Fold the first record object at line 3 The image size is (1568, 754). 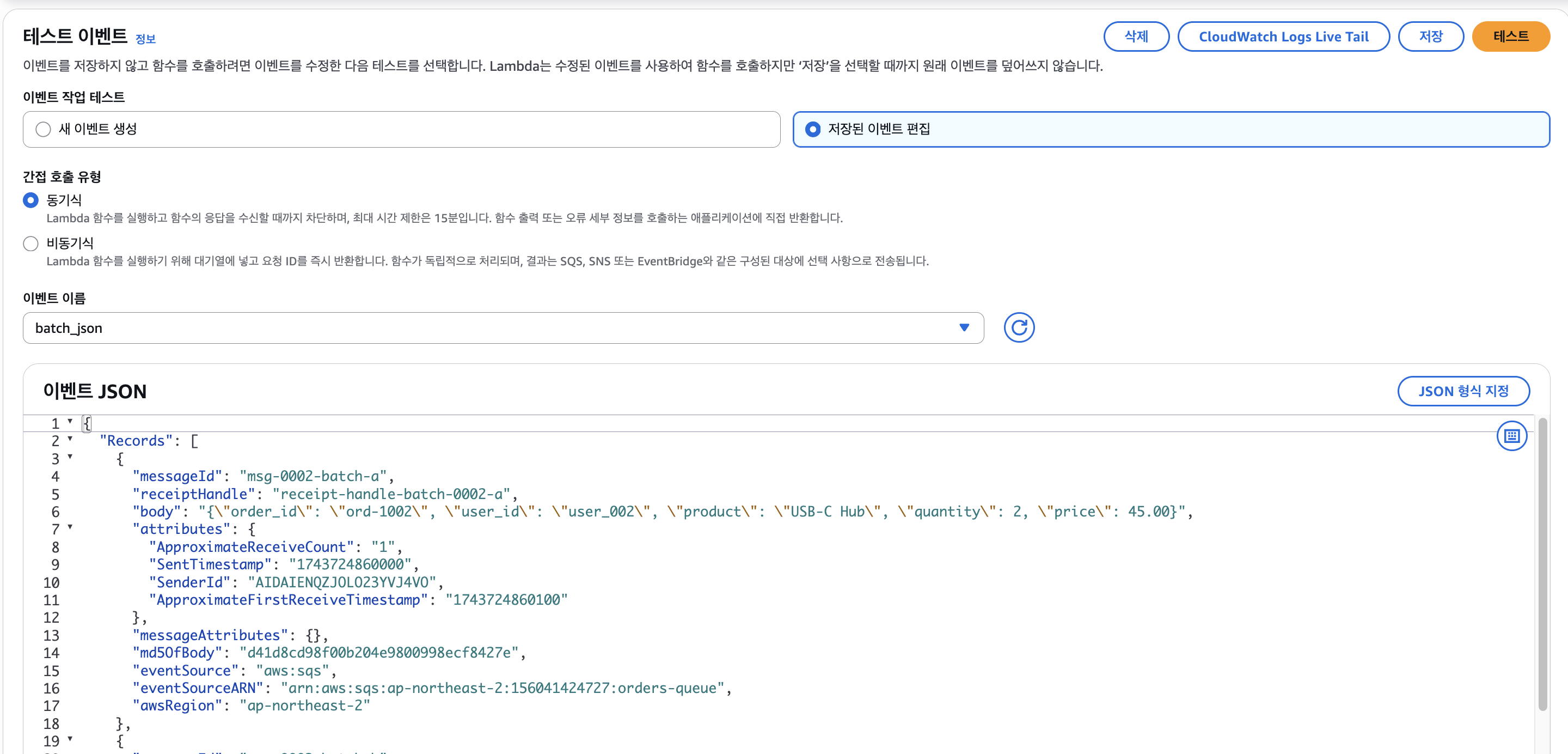coord(70,457)
